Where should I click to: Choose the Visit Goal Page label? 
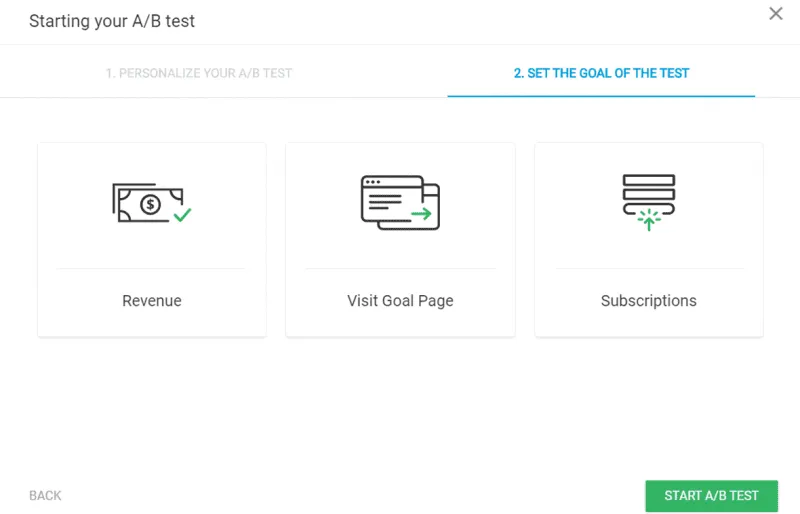400,301
